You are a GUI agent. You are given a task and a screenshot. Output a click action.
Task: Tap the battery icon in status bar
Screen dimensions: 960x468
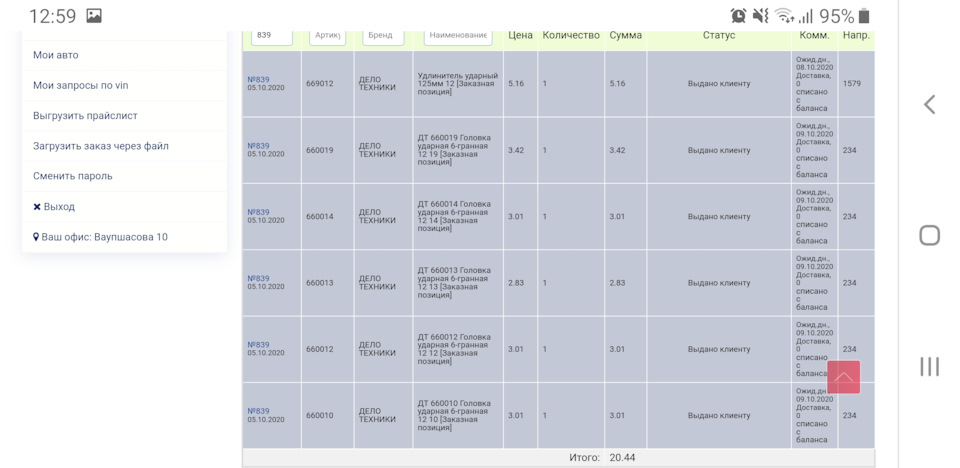tap(864, 16)
